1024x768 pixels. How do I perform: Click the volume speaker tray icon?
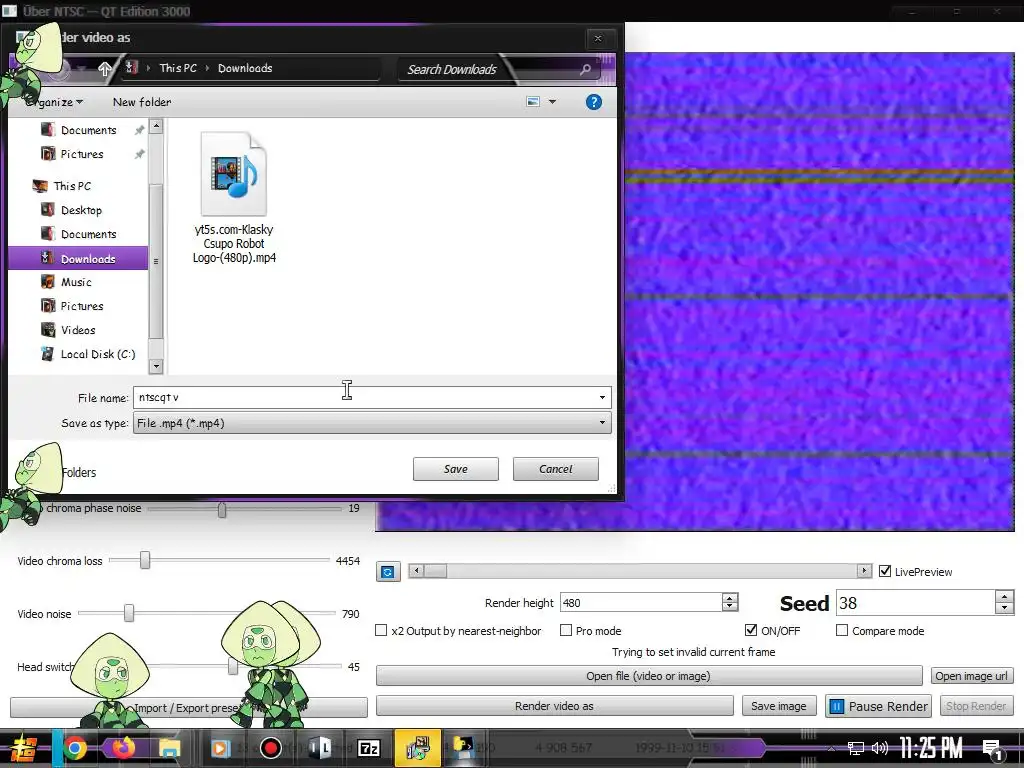tap(880, 748)
